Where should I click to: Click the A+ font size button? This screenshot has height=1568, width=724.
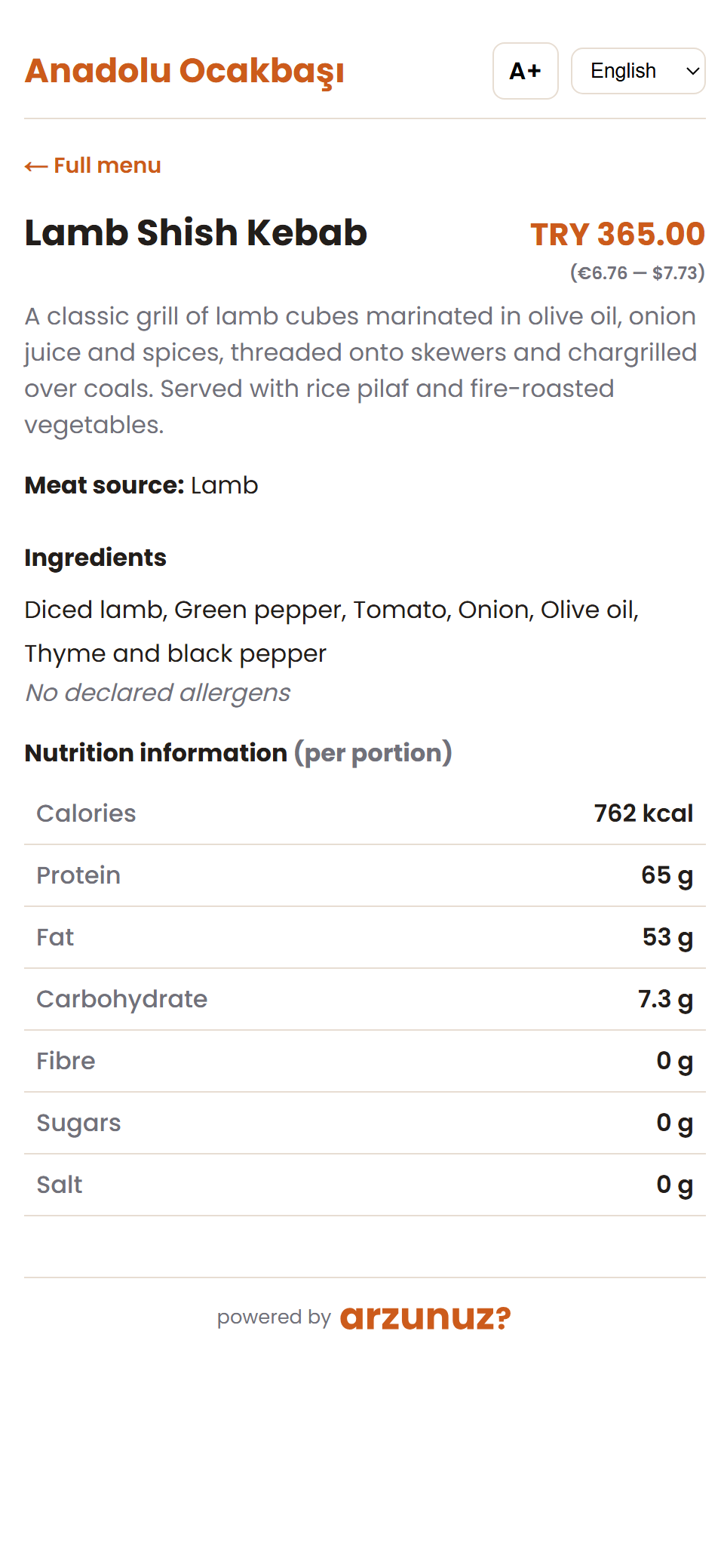click(x=526, y=71)
